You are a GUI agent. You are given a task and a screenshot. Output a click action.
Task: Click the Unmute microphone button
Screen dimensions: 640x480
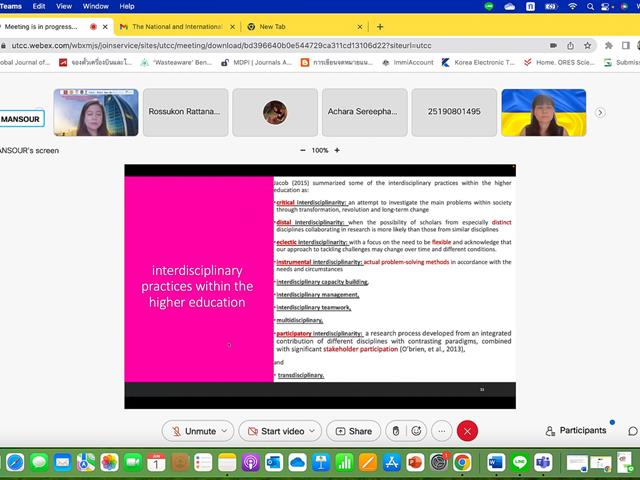[x=193, y=431]
